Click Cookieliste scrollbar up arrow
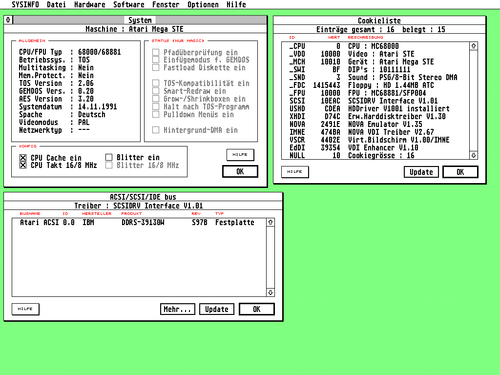The height and width of the screenshot is (375, 500). 473,46
